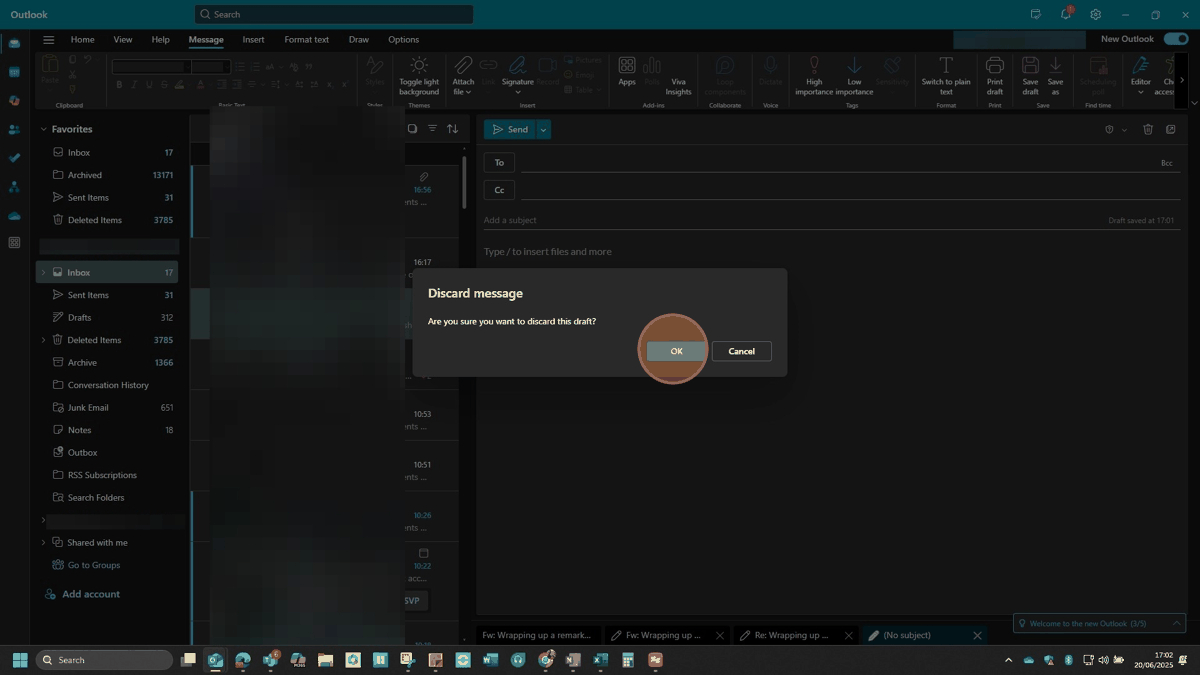Click the Add a subject field
The width and height of the screenshot is (1200, 675).
(x=790, y=220)
